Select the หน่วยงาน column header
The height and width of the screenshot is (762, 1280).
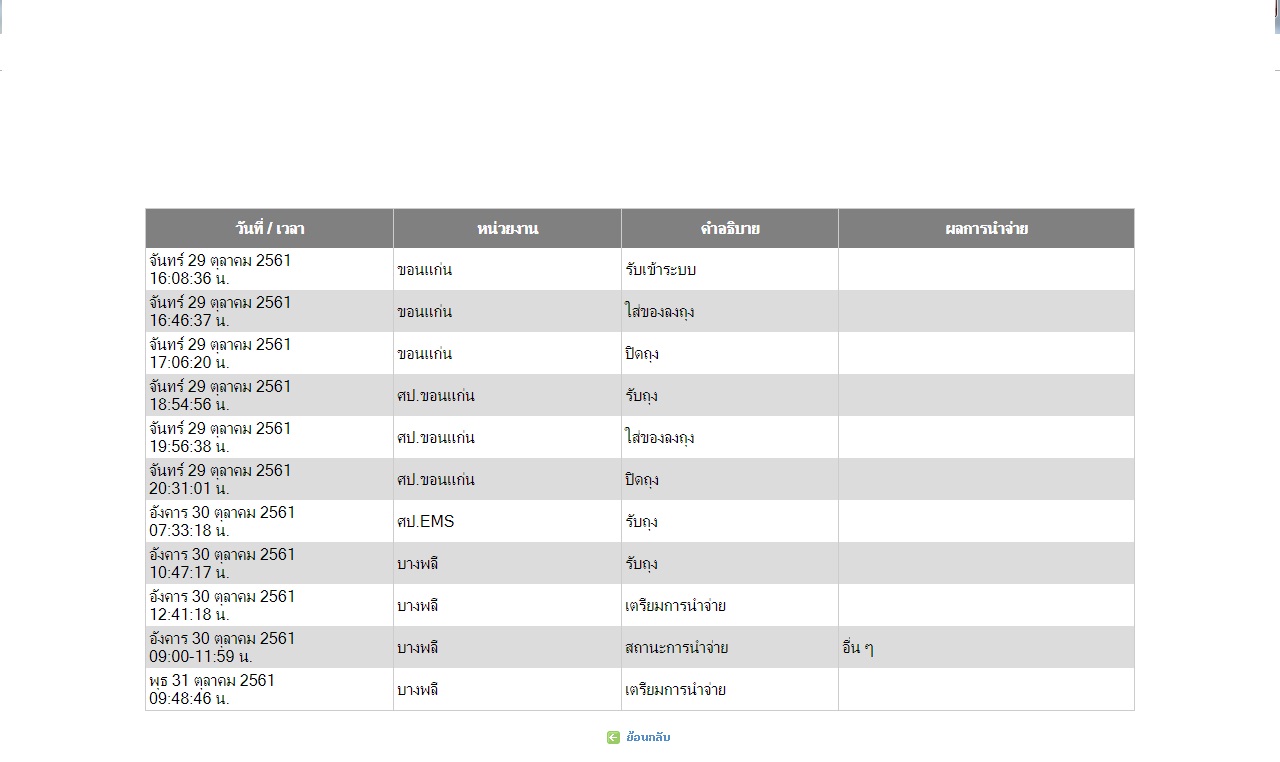[x=507, y=228]
